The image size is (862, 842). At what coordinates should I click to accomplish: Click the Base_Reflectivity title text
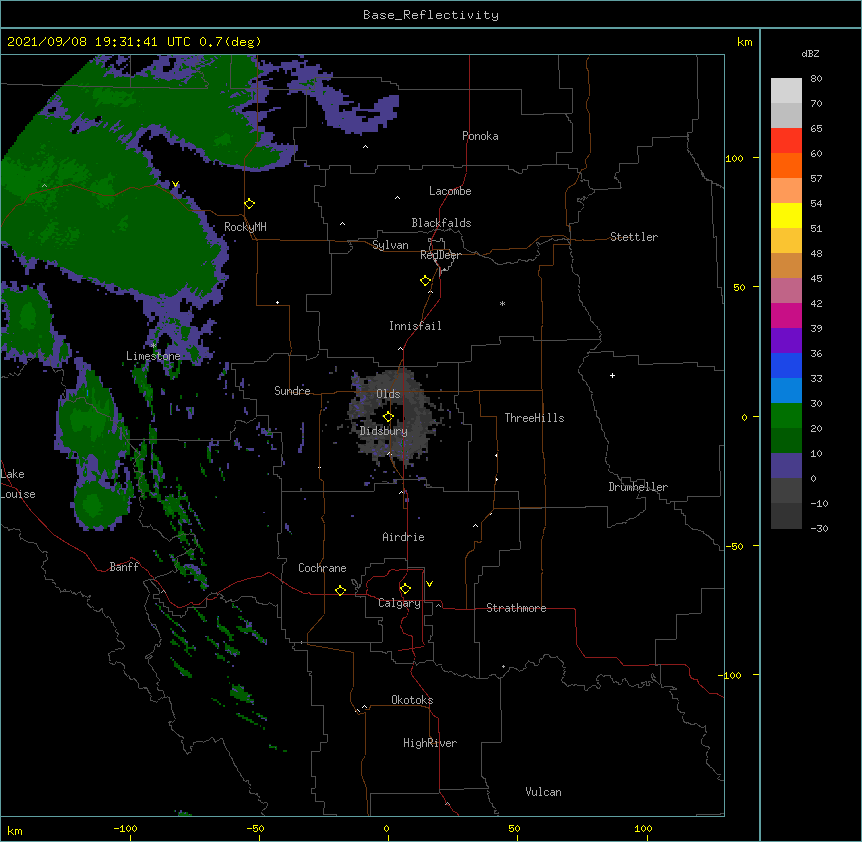click(431, 15)
